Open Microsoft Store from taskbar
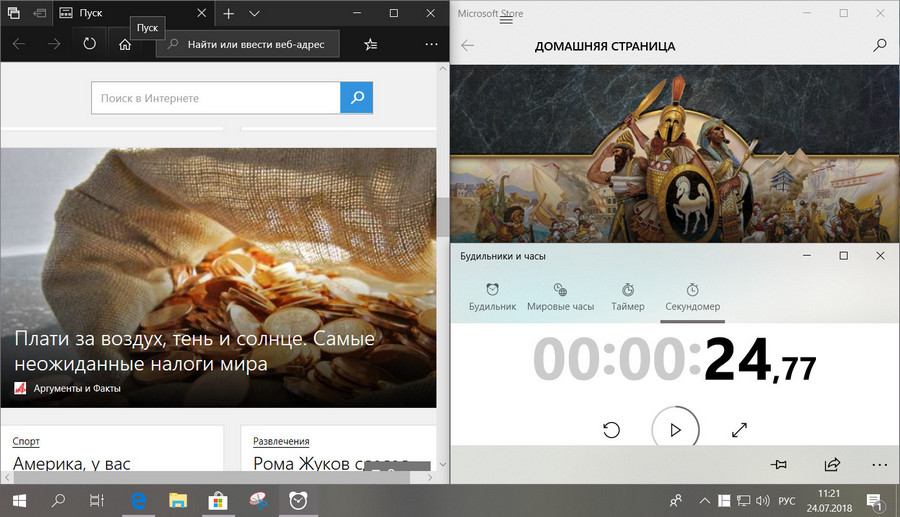 [x=218, y=501]
